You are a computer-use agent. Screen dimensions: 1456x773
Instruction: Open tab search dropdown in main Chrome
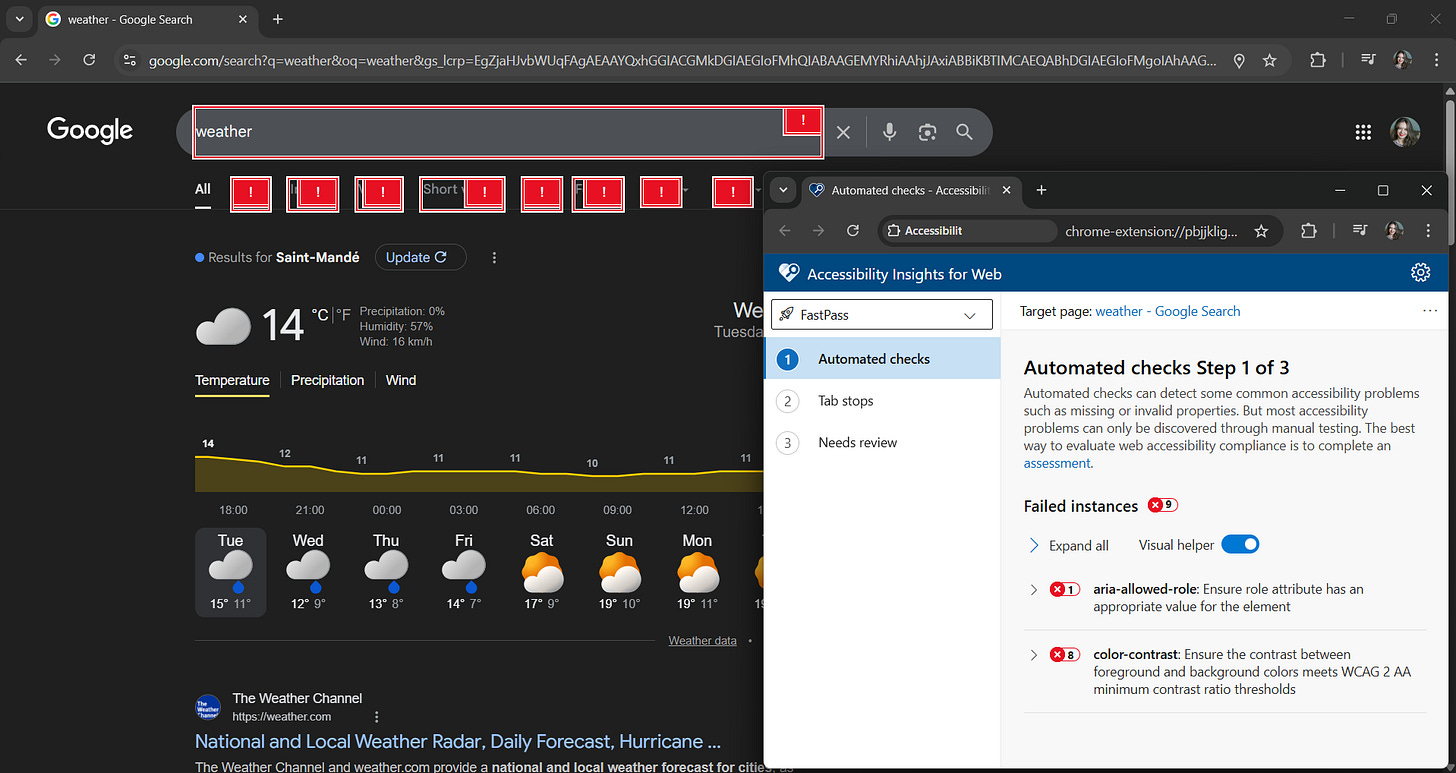19,19
